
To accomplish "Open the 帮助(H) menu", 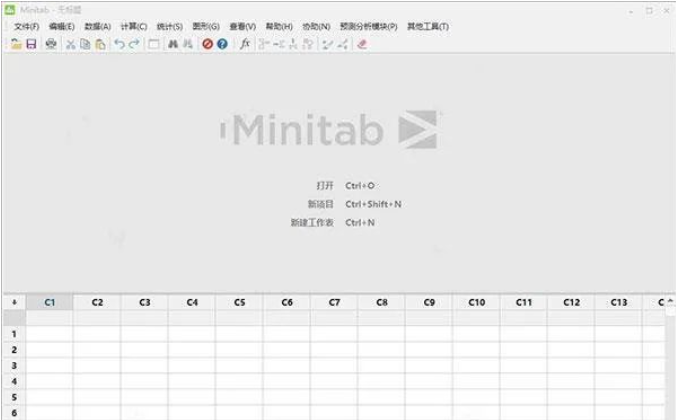I will 279,27.
